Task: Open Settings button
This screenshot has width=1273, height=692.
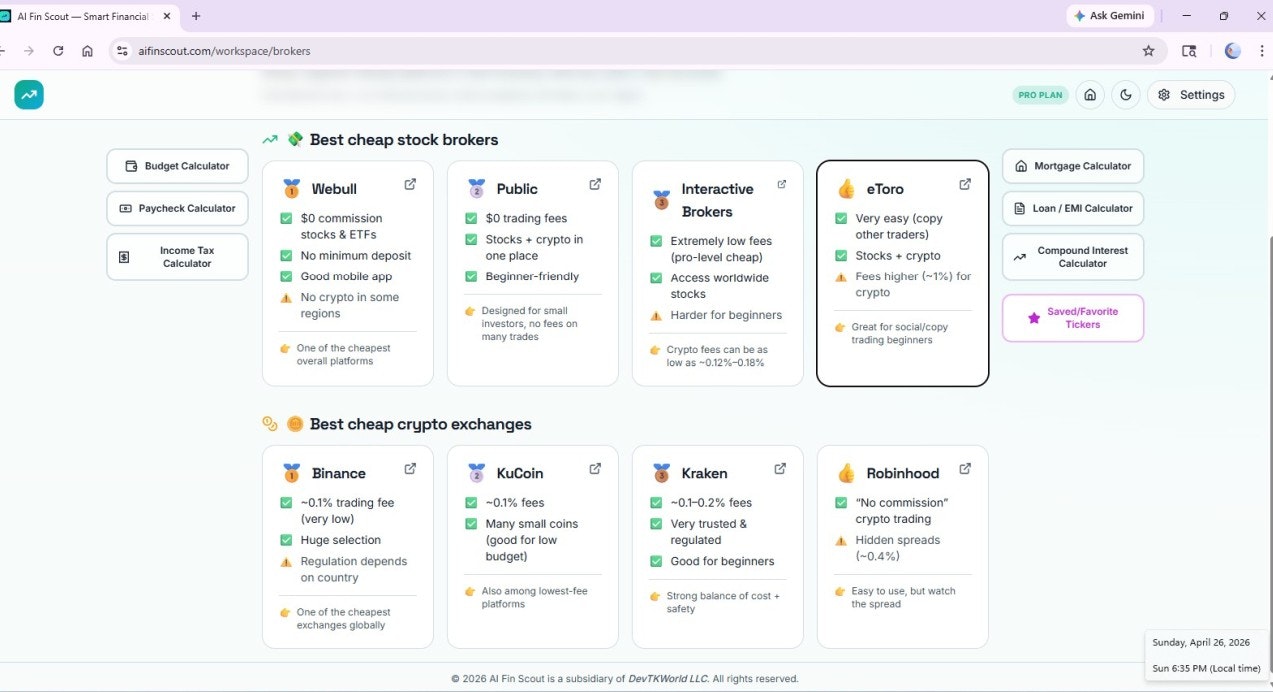Action: pos(1191,95)
